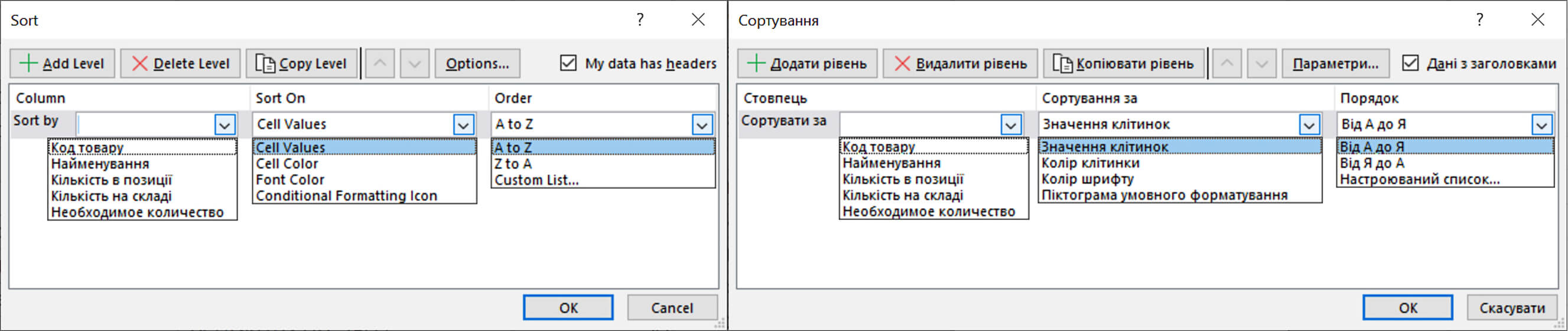Image resolution: width=1568 pixels, height=331 pixels.
Task: Select Cell Values list option
Action: coord(365,147)
